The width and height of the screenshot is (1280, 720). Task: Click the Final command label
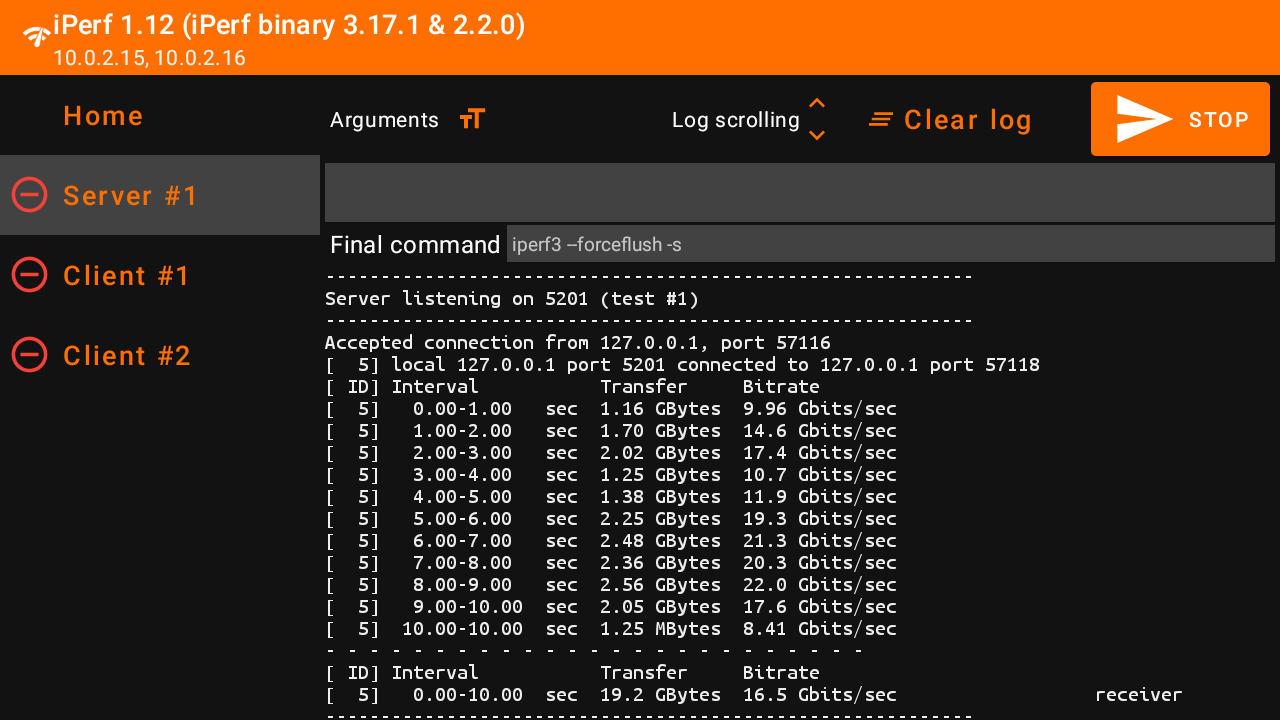tap(415, 245)
